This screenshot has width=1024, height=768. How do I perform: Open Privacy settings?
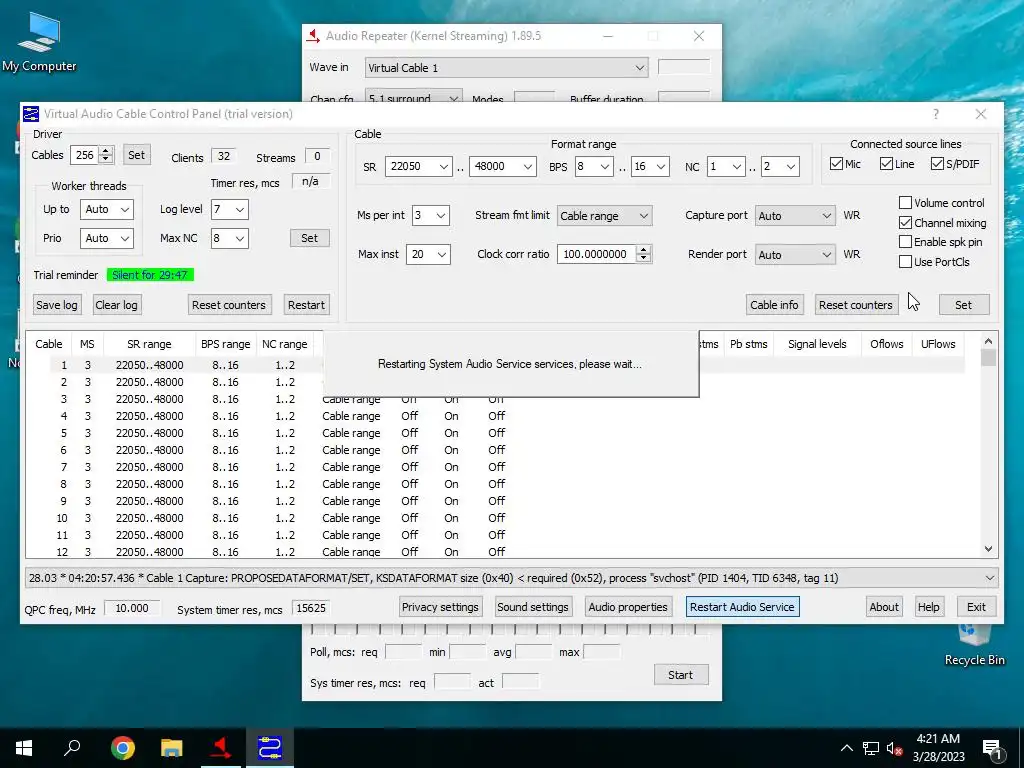[440, 607]
